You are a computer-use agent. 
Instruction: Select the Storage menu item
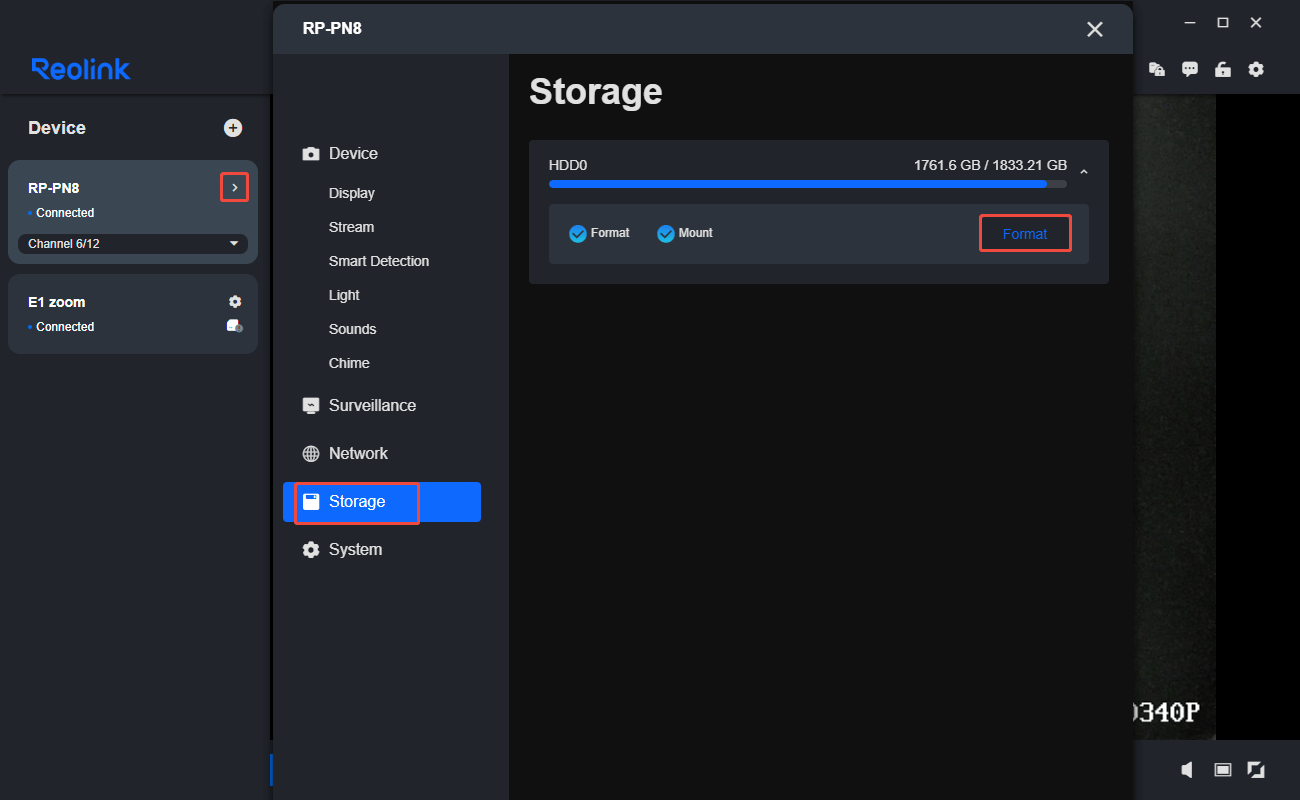click(381, 502)
